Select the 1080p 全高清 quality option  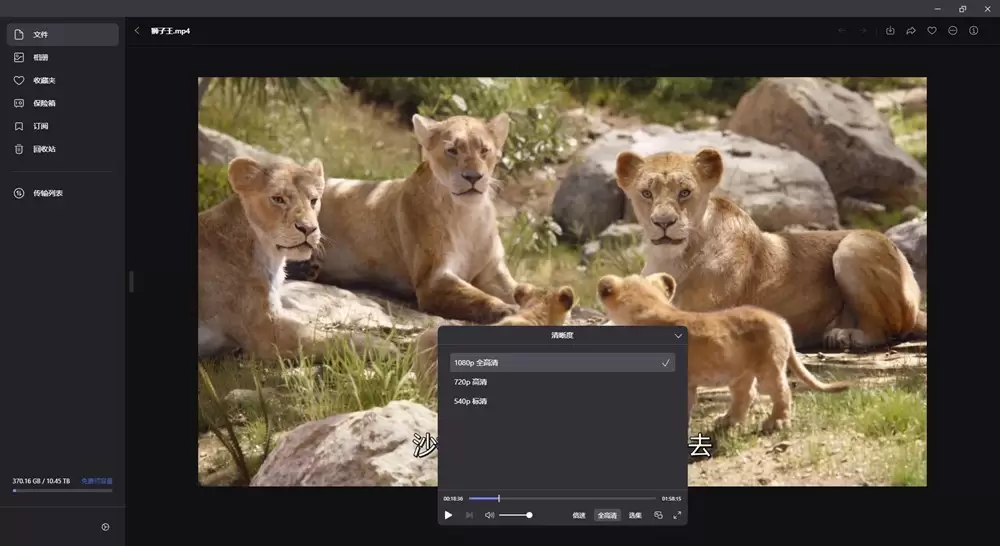point(562,362)
